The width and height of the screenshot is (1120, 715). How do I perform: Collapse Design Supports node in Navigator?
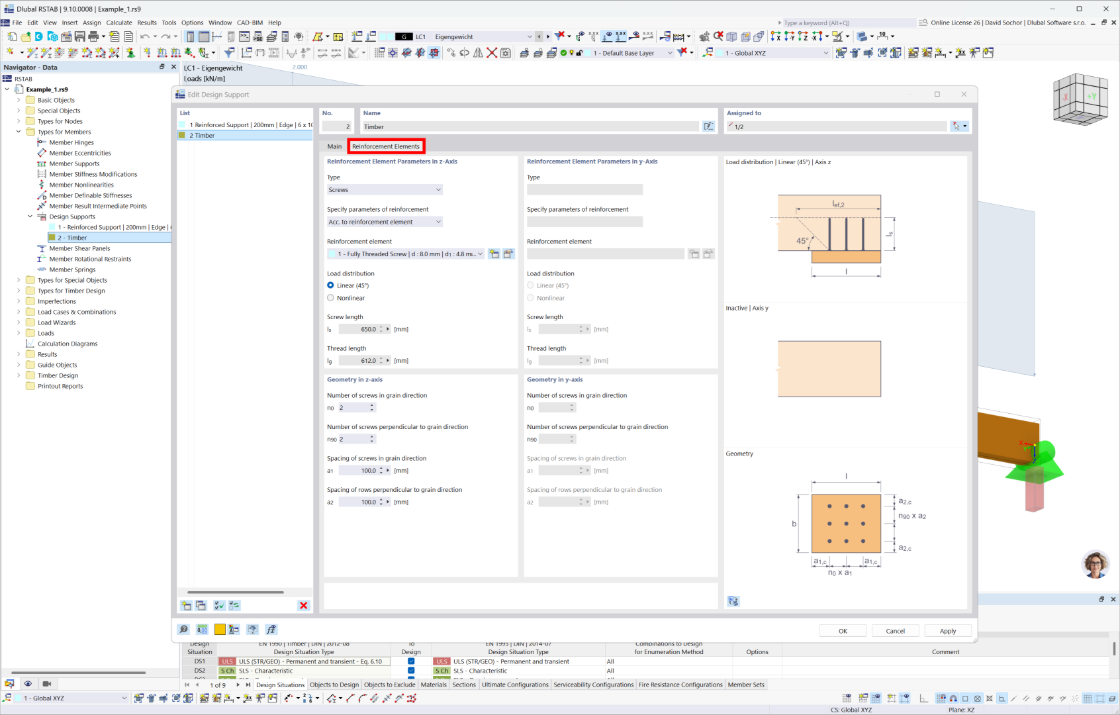pos(30,216)
